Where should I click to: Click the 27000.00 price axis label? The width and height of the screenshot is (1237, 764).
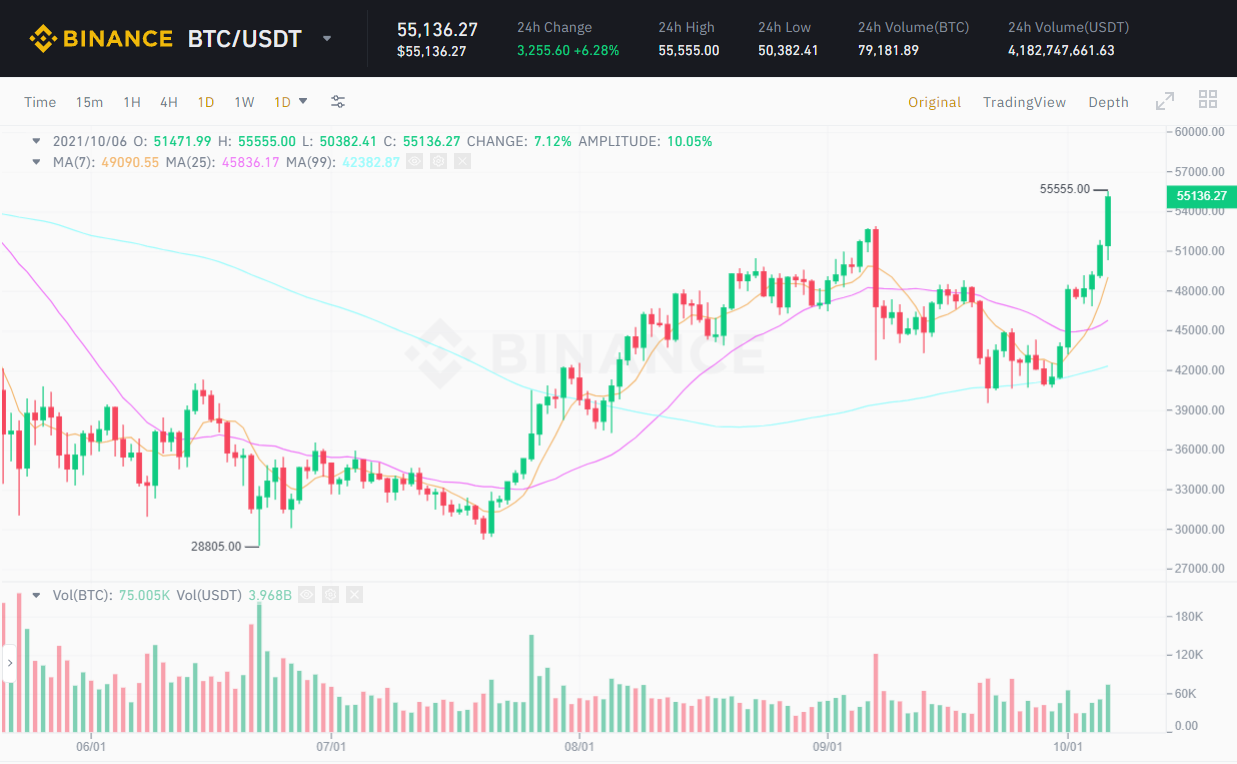(1199, 568)
